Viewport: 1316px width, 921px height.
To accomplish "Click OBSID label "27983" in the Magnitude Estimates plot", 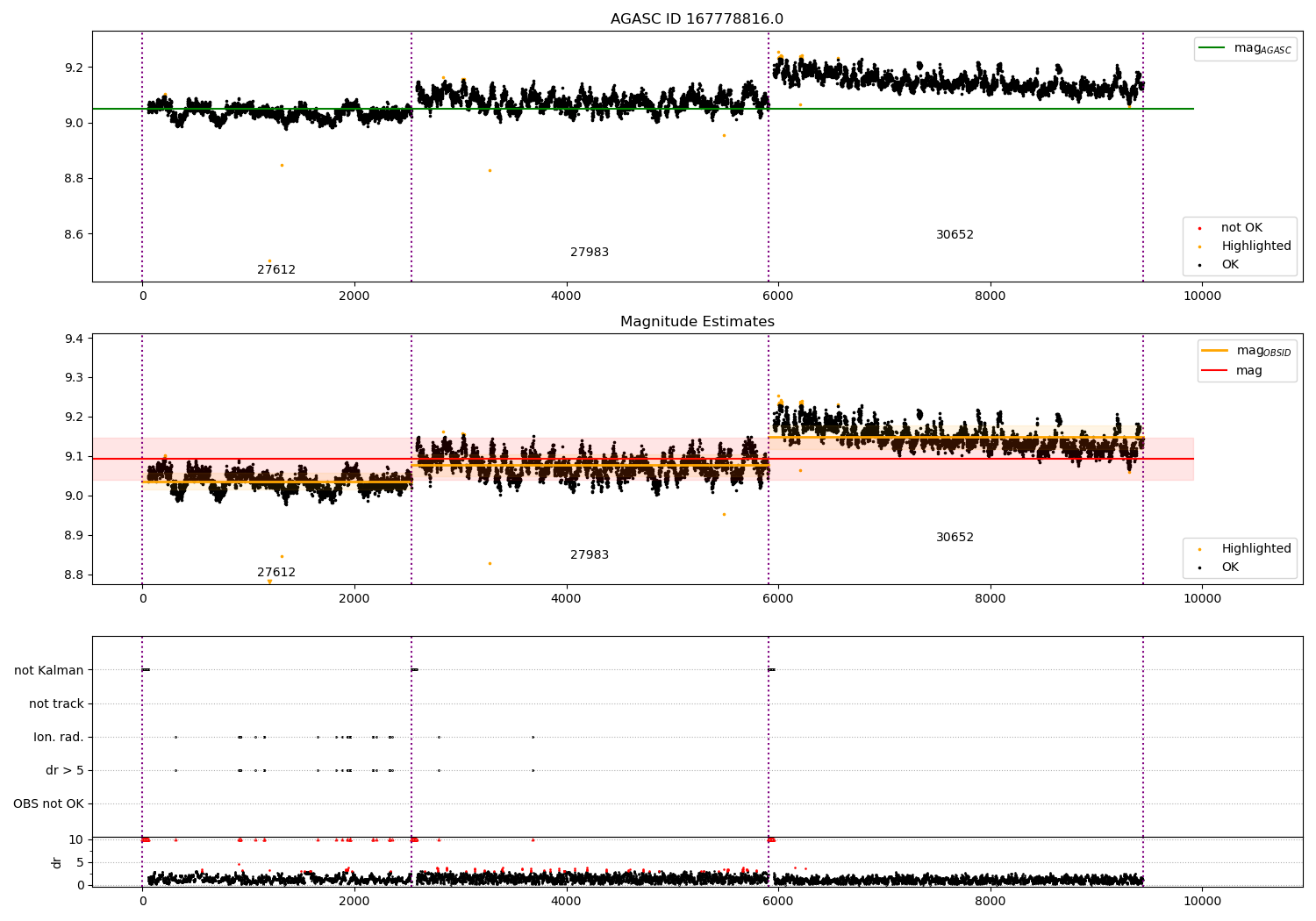I will [590, 555].
